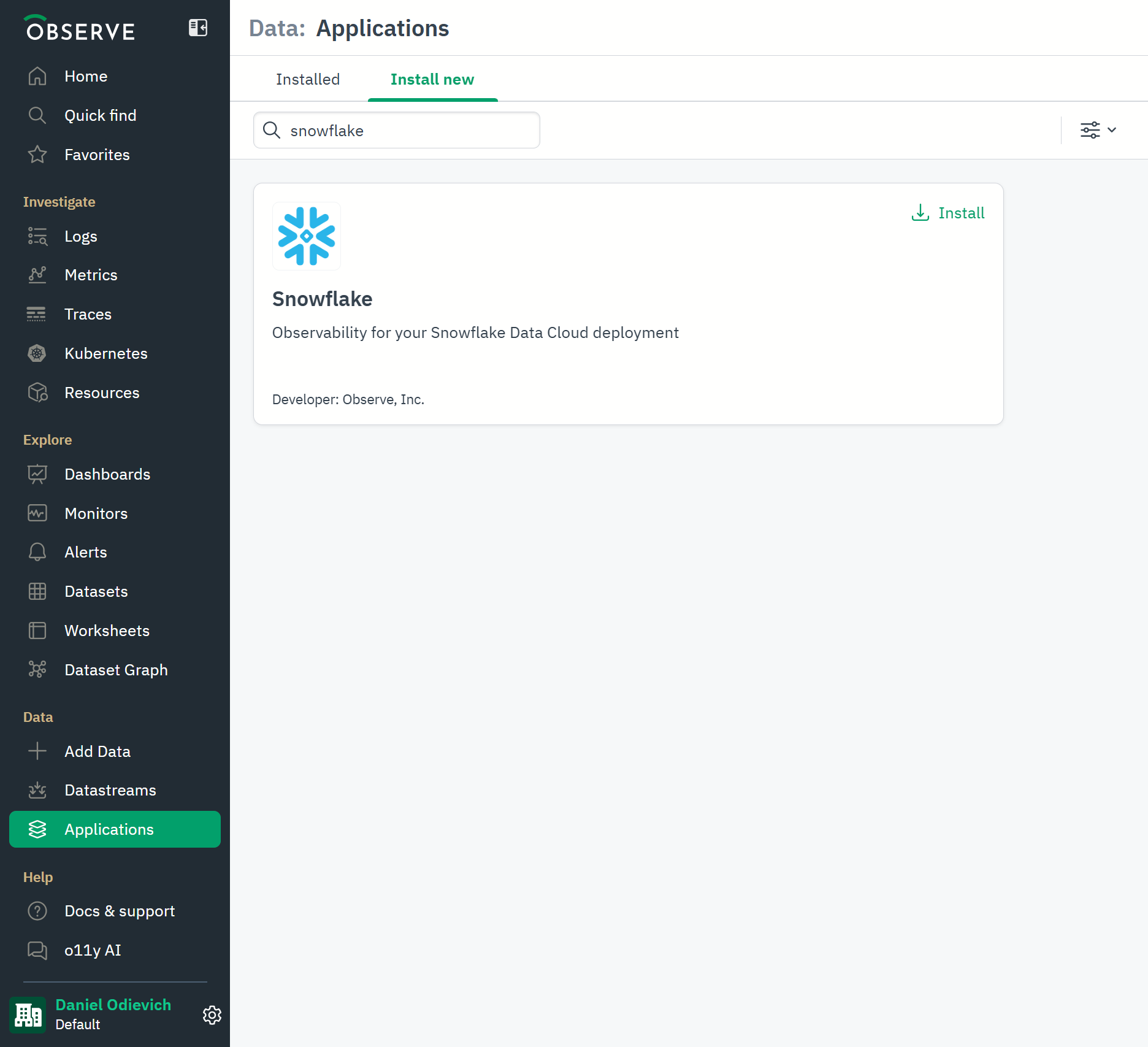Click the Docs & support question icon
This screenshot has height=1047, width=1148.
(37, 911)
